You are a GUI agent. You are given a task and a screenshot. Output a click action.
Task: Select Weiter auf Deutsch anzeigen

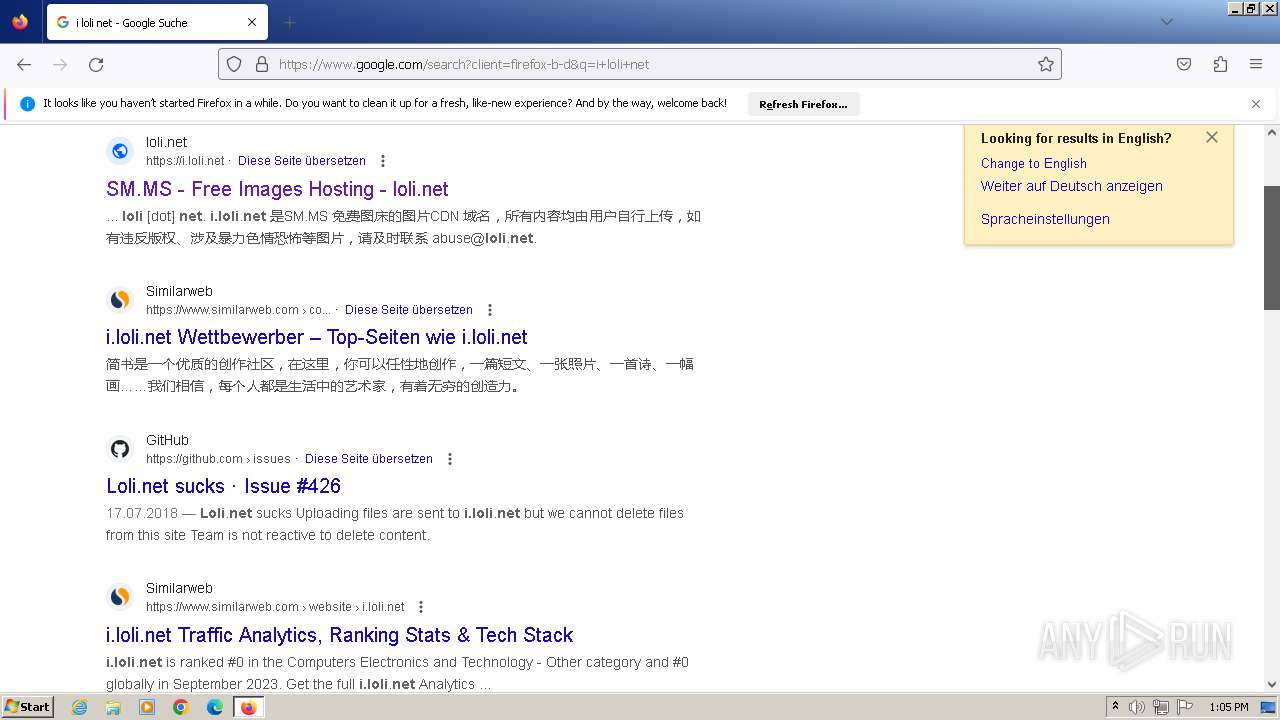[1072, 186]
